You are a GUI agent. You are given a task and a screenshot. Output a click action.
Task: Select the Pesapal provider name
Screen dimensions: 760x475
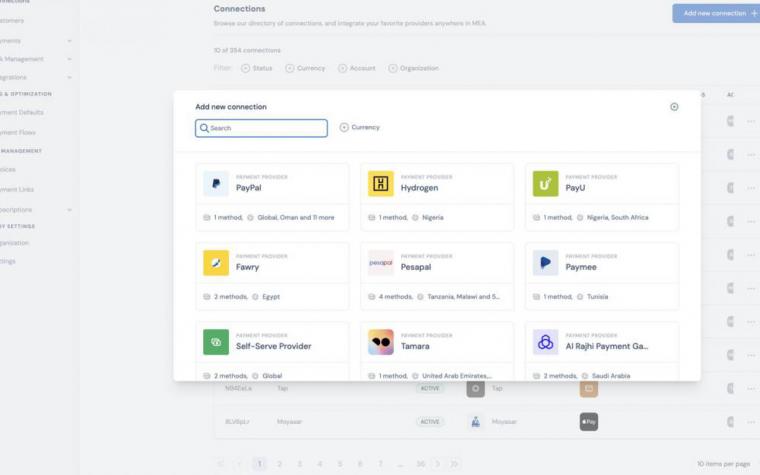point(415,267)
